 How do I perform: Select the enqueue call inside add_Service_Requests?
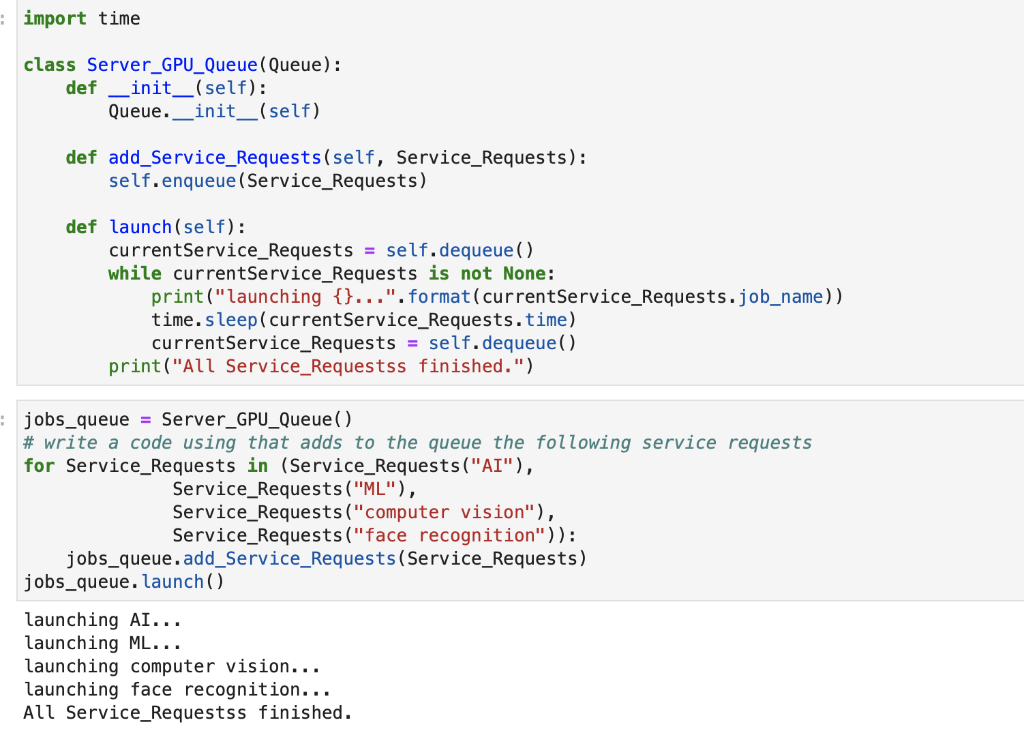click(198, 180)
